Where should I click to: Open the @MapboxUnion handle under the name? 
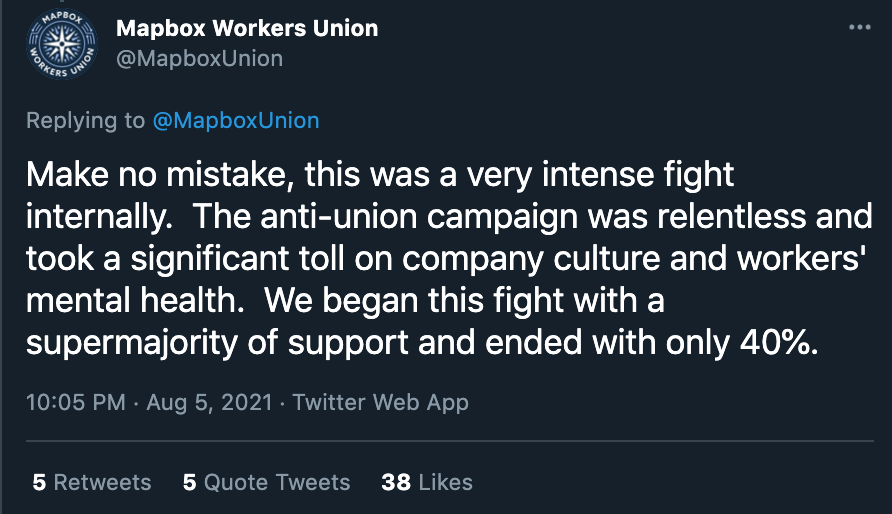[x=199, y=58]
